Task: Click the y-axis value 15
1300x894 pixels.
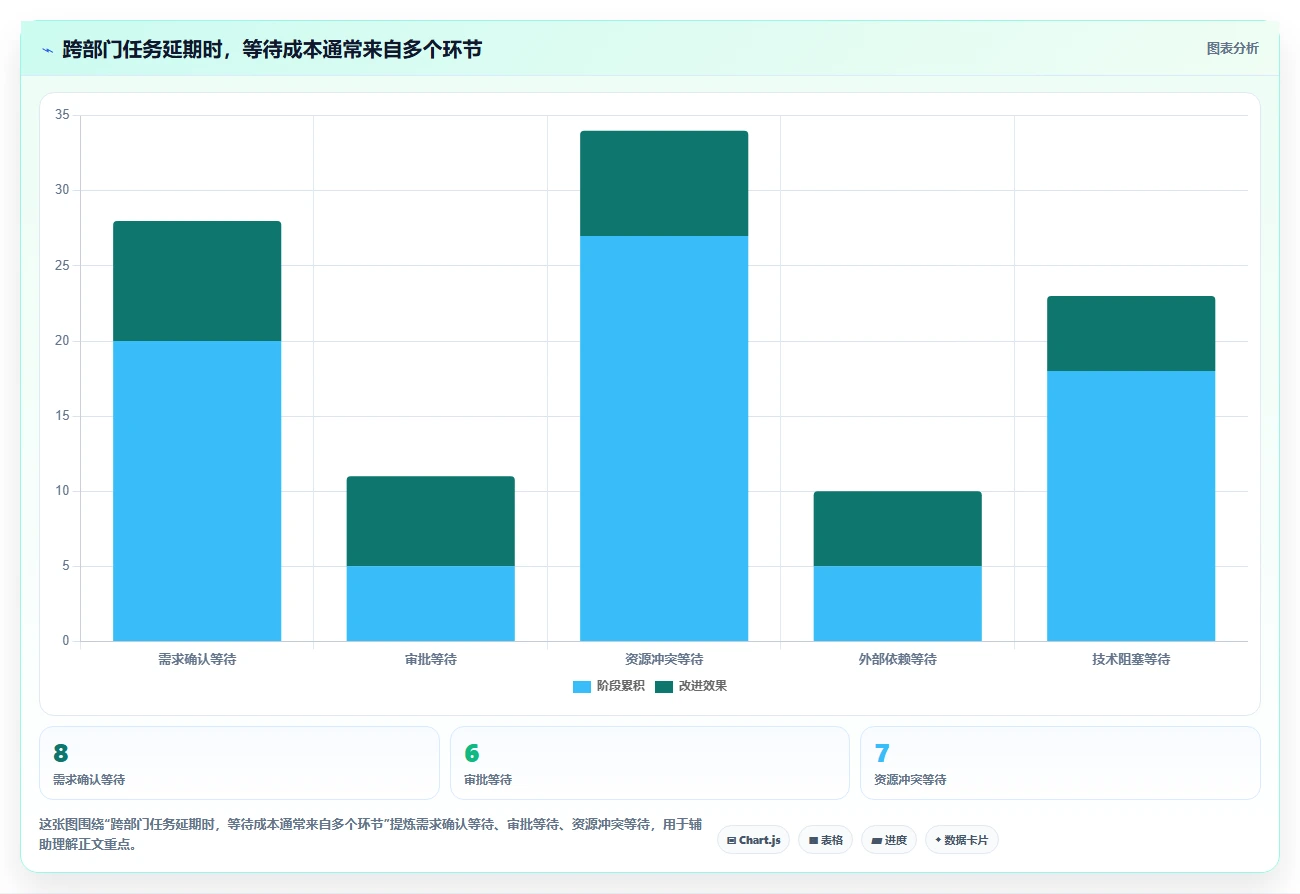Action: pyautogui.click(x=62, y=416)
